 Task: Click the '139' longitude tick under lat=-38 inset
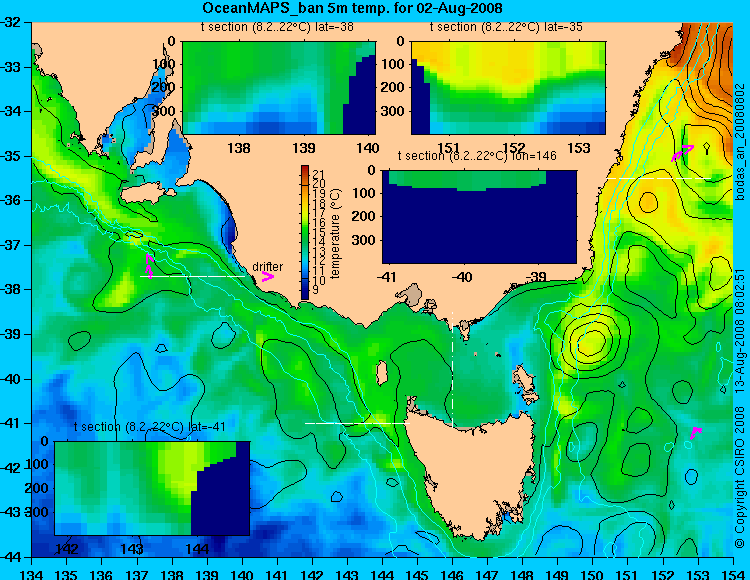(x=304, y=148)
